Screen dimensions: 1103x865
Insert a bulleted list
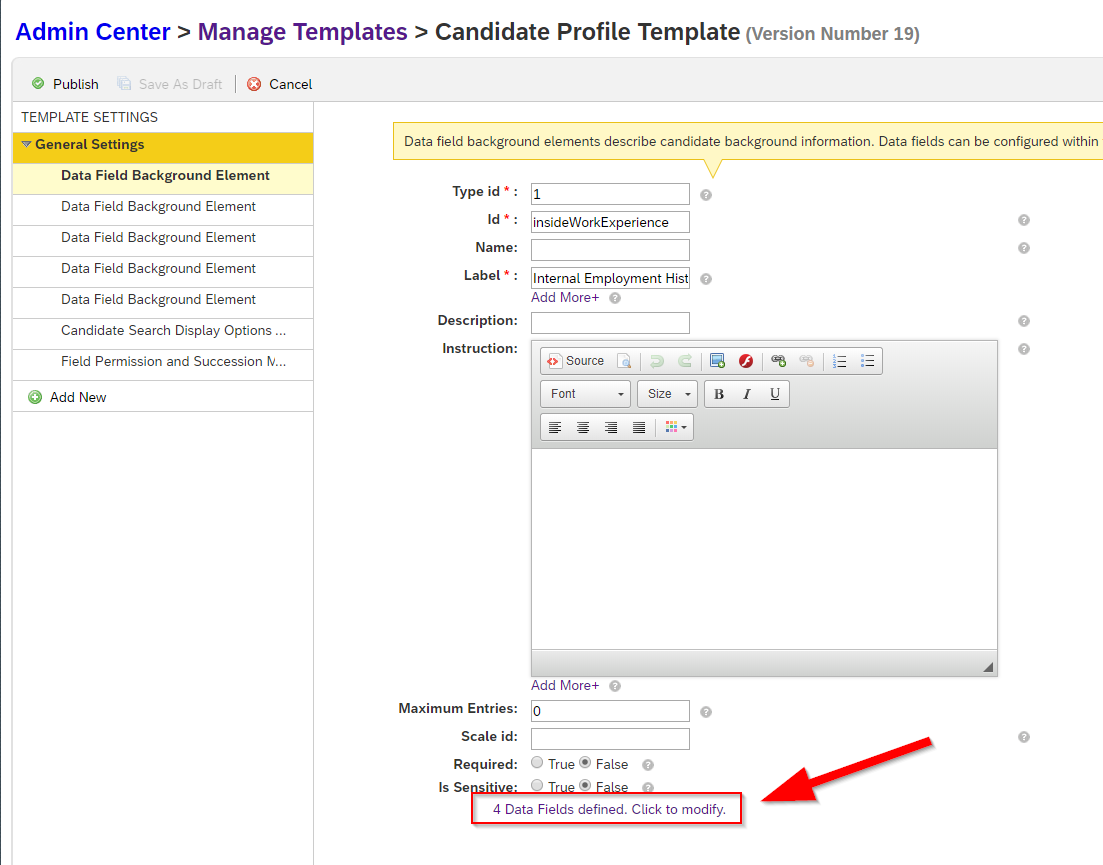[867, 361]
